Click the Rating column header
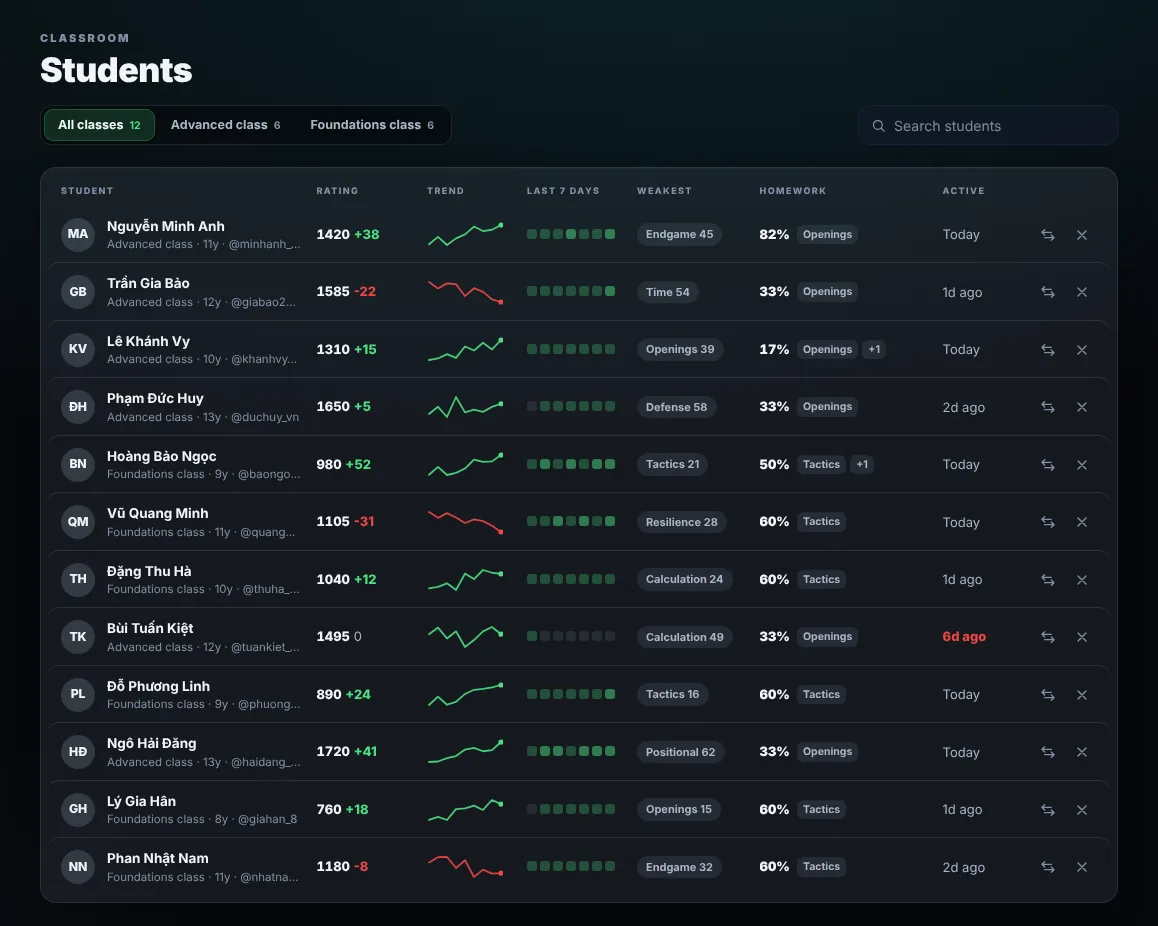Viewport: 1158px width, 926px height. coord(337,191)
